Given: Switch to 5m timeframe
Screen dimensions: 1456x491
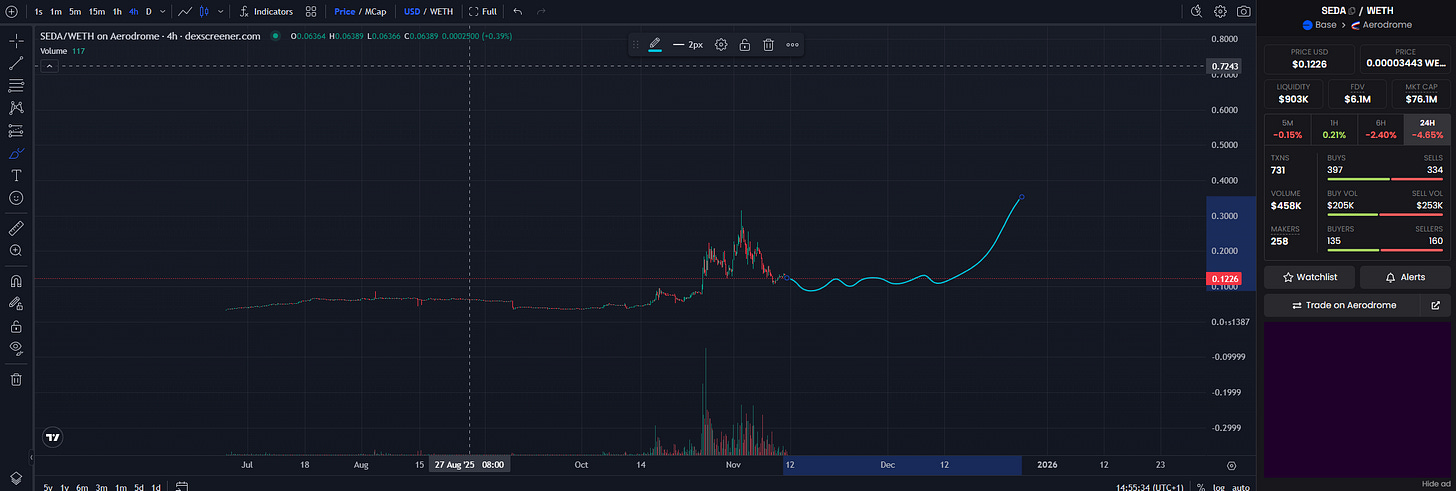Looking at the screenshot, I should coord(75,11).
